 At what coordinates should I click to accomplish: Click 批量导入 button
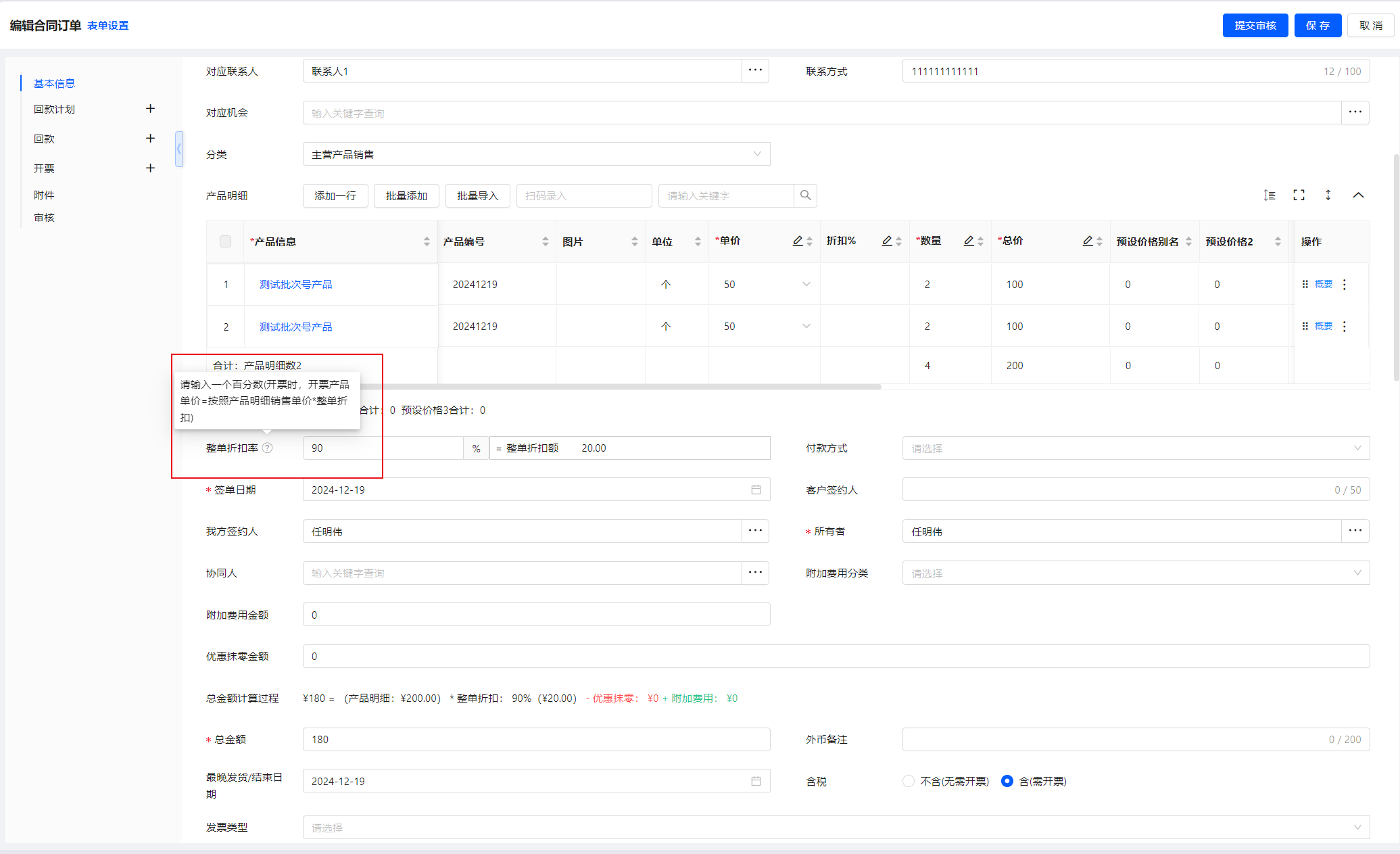pos(478,195)
